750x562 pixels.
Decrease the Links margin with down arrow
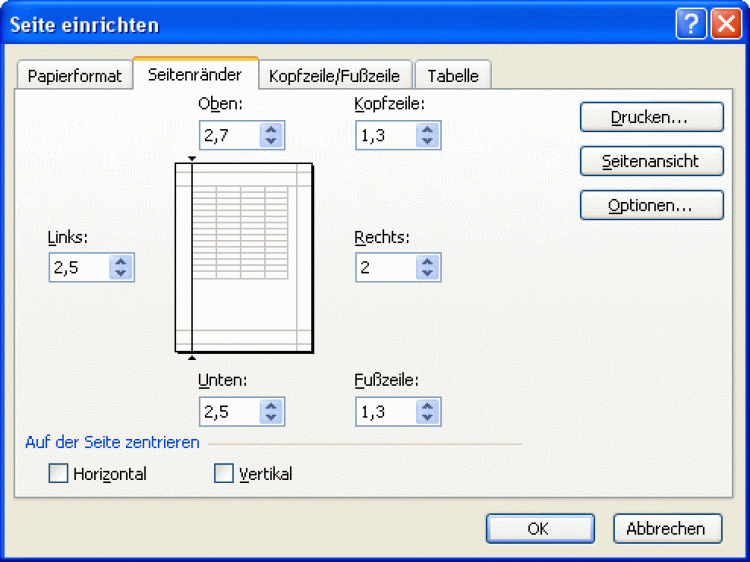click(x=121, y=273)
